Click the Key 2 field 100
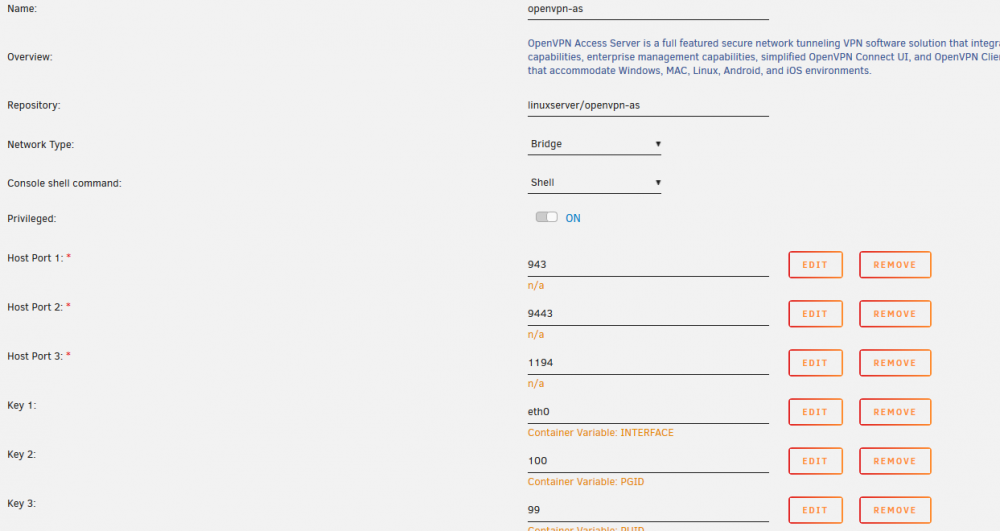Image resolution: width=1000 pixels, height=531 pixels. pyautogui.click(x=648, y=462)
